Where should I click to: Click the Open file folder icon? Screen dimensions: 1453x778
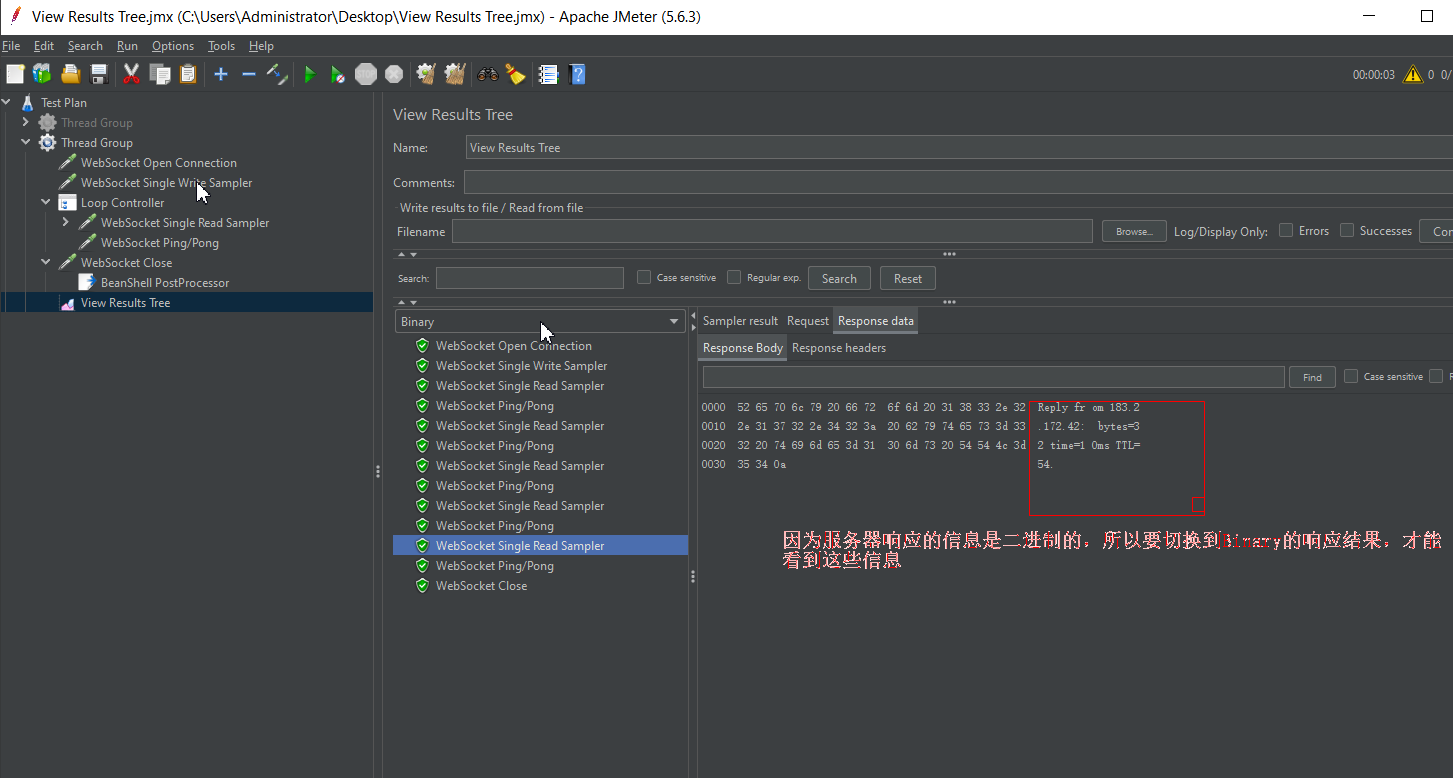tap(70, 74)
